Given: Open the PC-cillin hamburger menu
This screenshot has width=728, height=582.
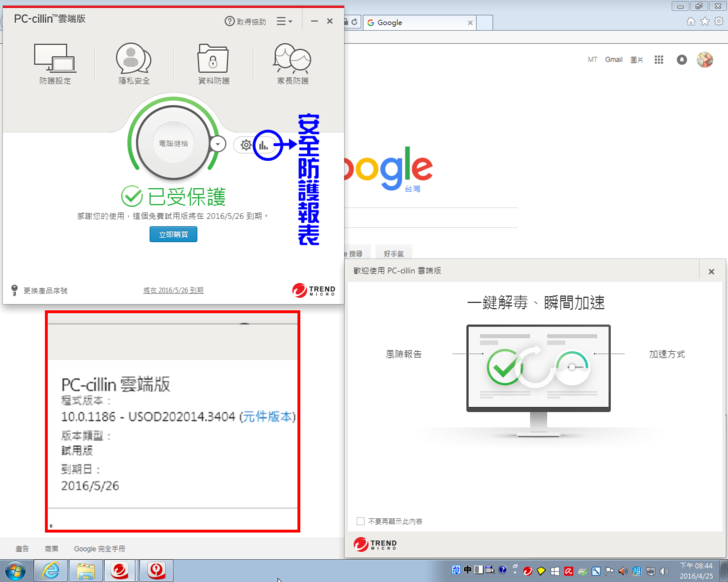Looking at the screenshot, I should coord(284,21).
